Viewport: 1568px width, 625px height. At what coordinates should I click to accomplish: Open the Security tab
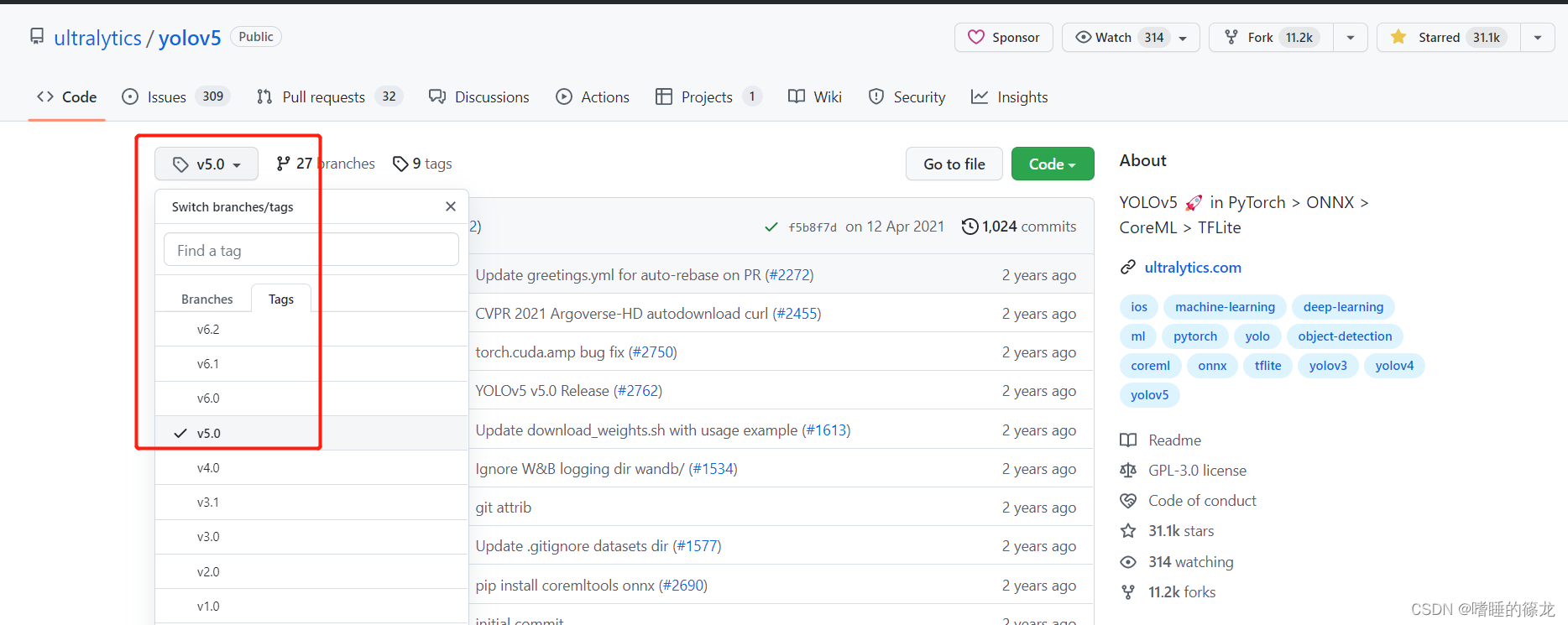coord(907,97)
